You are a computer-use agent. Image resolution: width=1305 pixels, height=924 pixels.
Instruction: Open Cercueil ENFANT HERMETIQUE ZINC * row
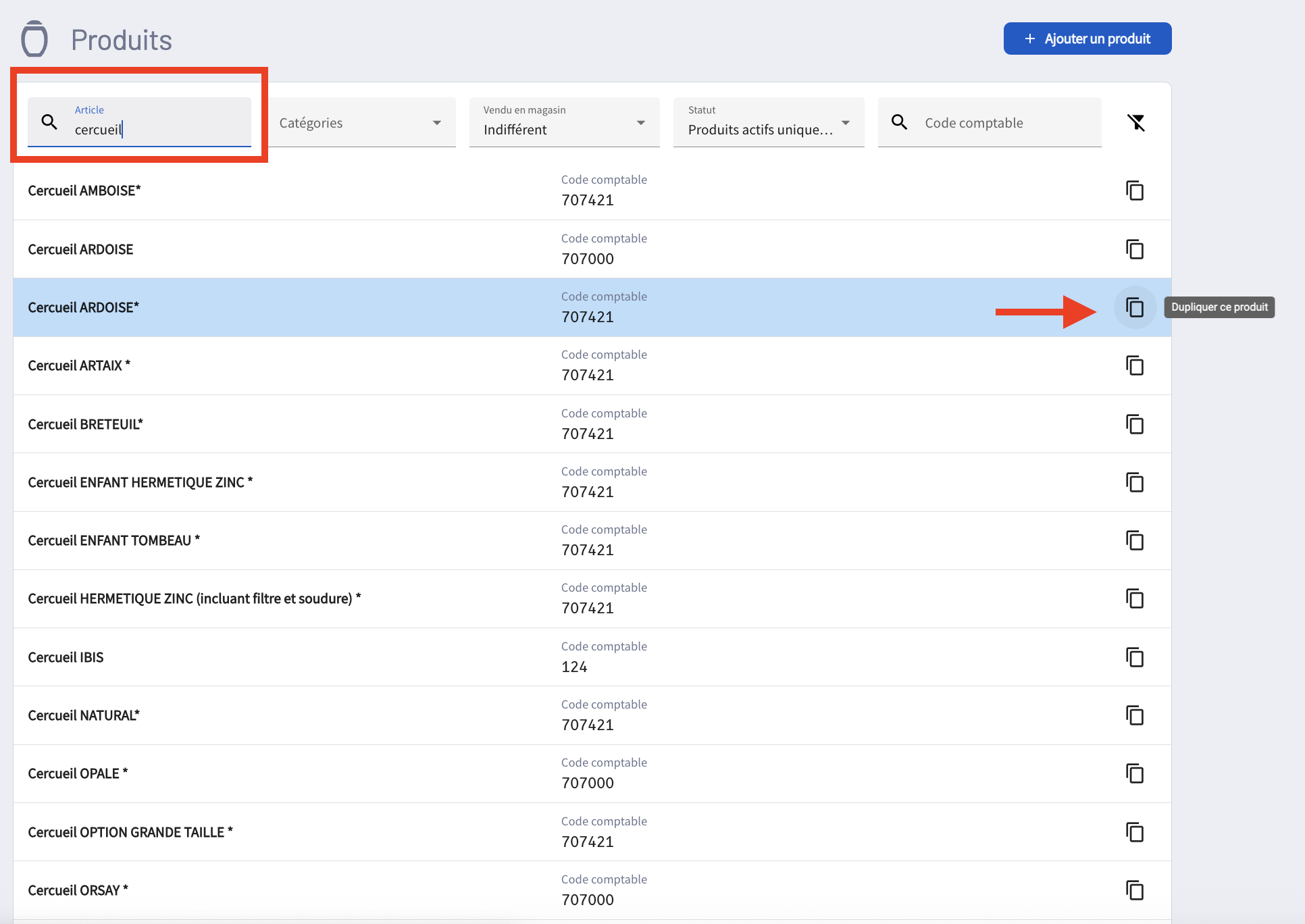click(592, 482)
